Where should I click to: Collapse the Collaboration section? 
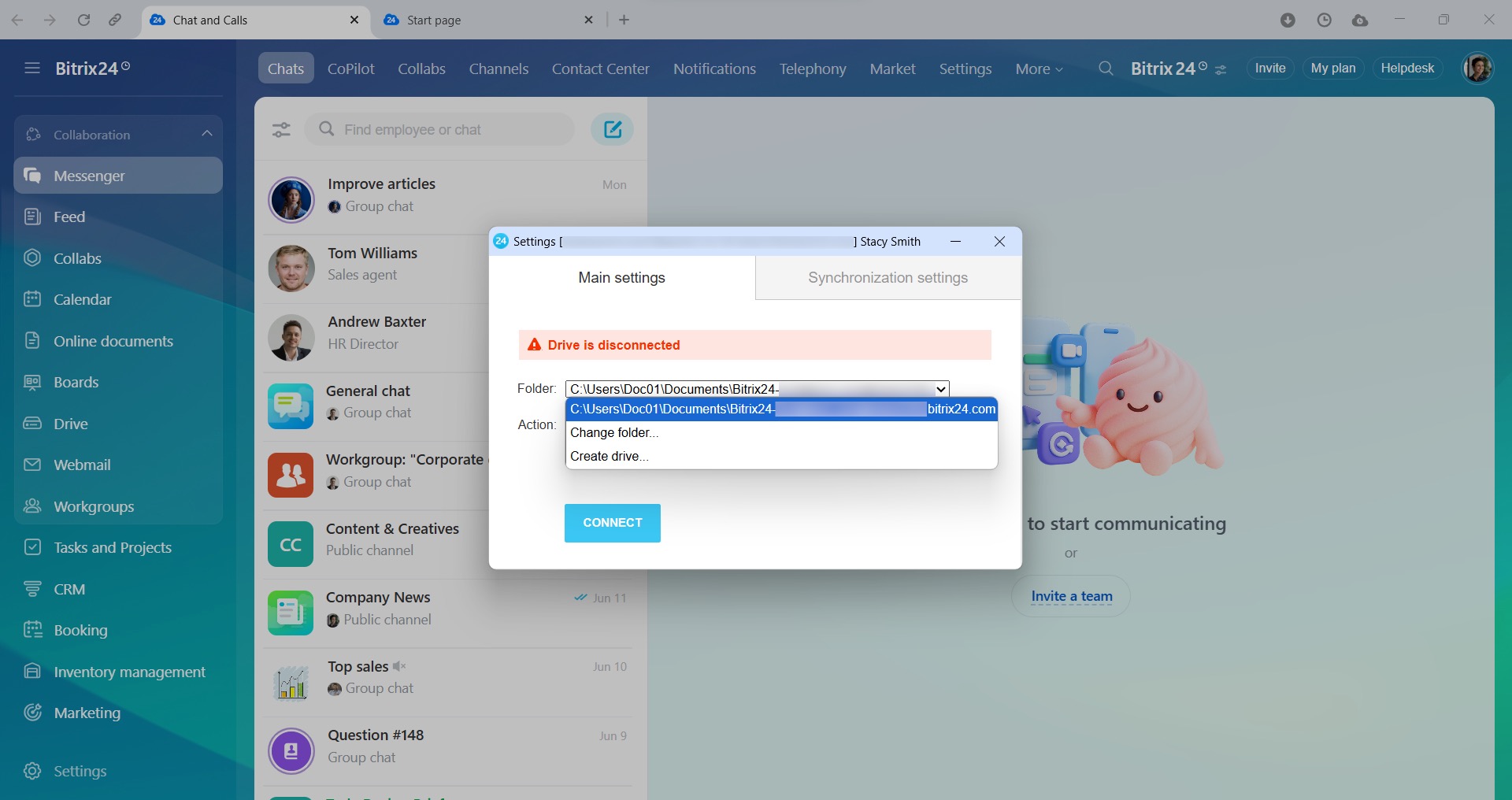(x=207, y=134)
